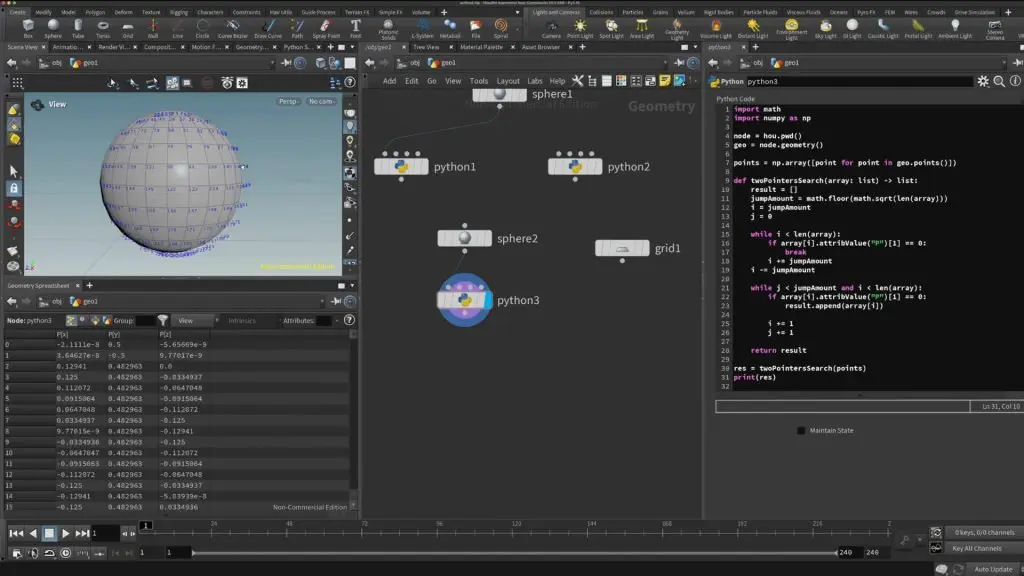1024x576 pixels.
Task: Open the Persp viewport dropdown
Action: [x=288, y=101]
